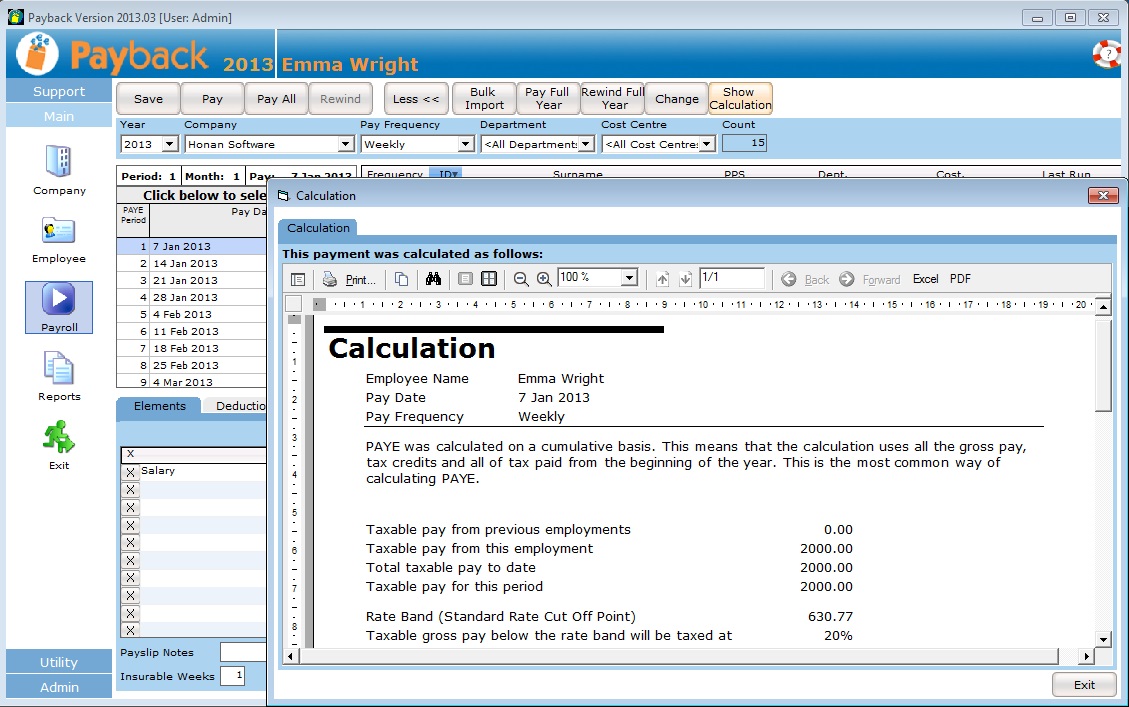Image resolution: width=1129 pixels, height=707 pixels.
Task: Toggle the report sidebar panel icon
Action: (x=298, y=279)
